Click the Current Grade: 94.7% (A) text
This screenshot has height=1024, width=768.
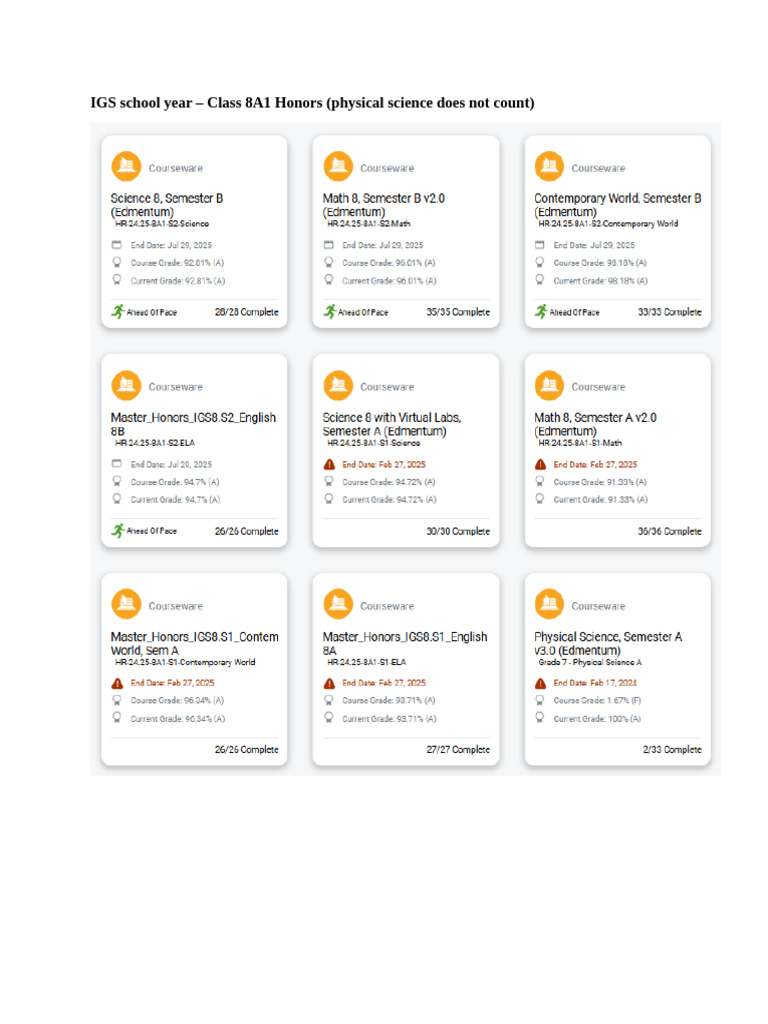point(175,500)
